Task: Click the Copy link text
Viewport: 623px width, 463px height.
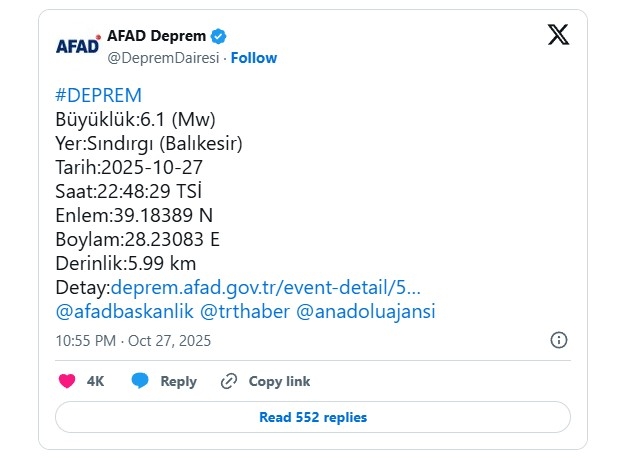Action: tap(279, 381)
